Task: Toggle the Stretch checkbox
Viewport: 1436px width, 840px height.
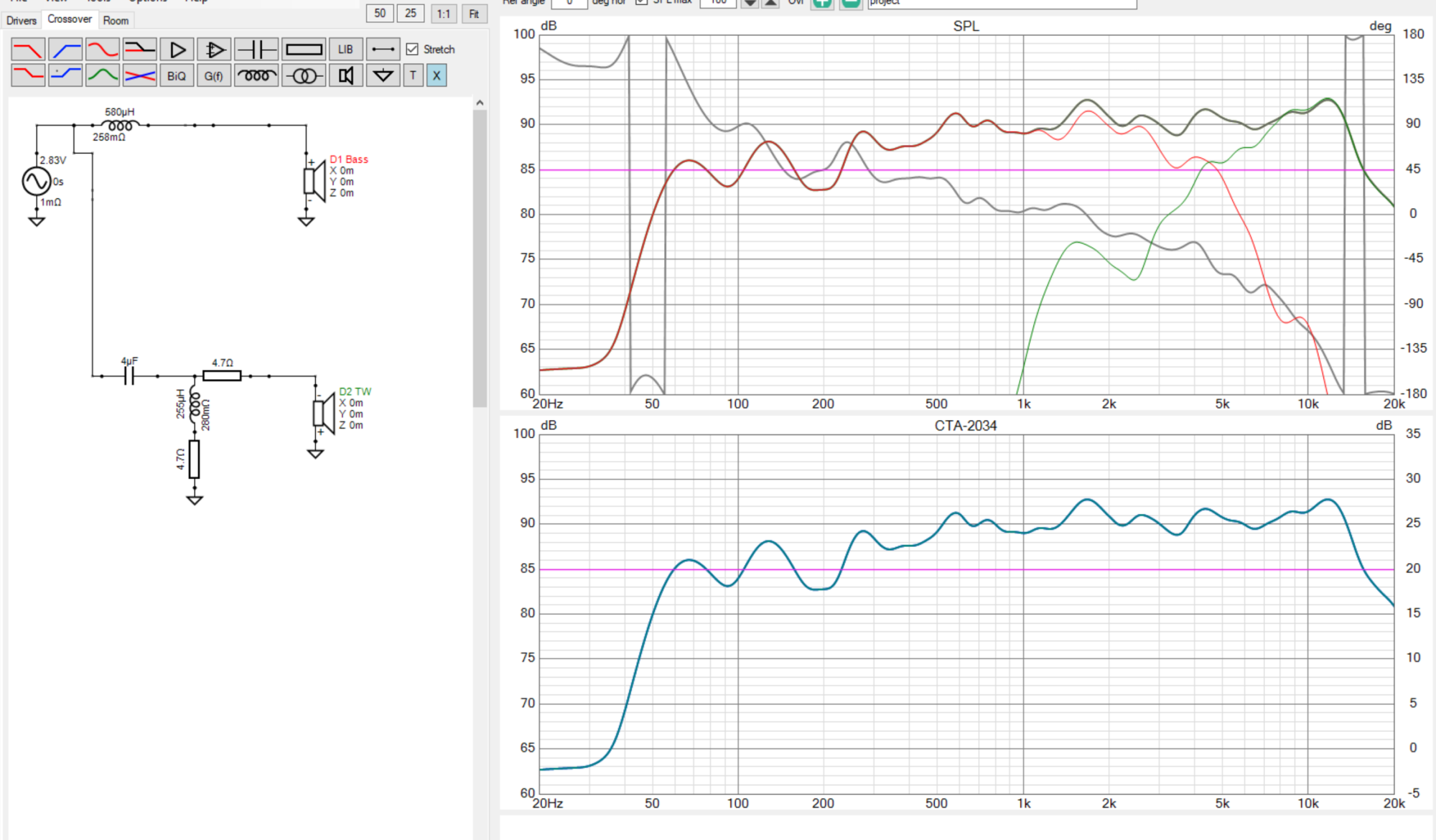Action: click(412, 50)
